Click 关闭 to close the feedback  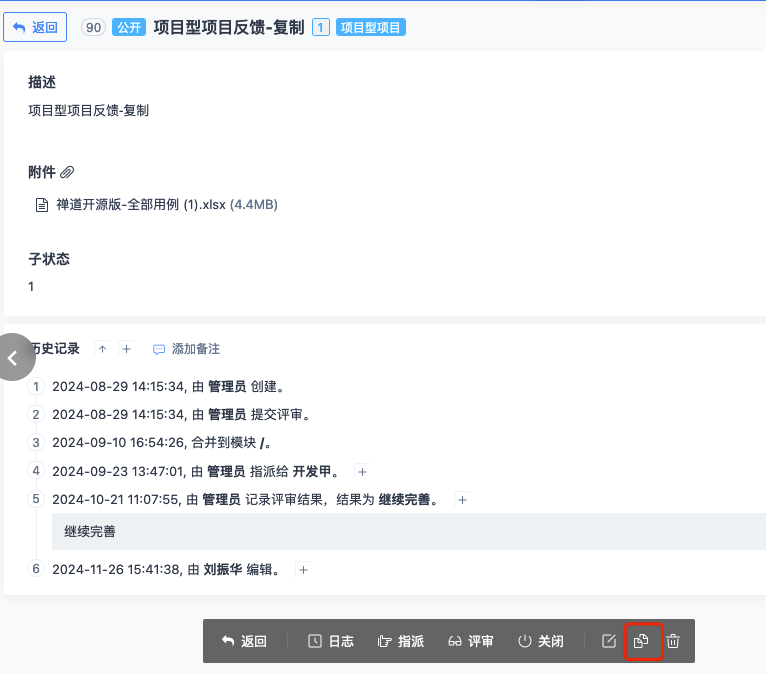pyautogui.click(x=540, y=641)
